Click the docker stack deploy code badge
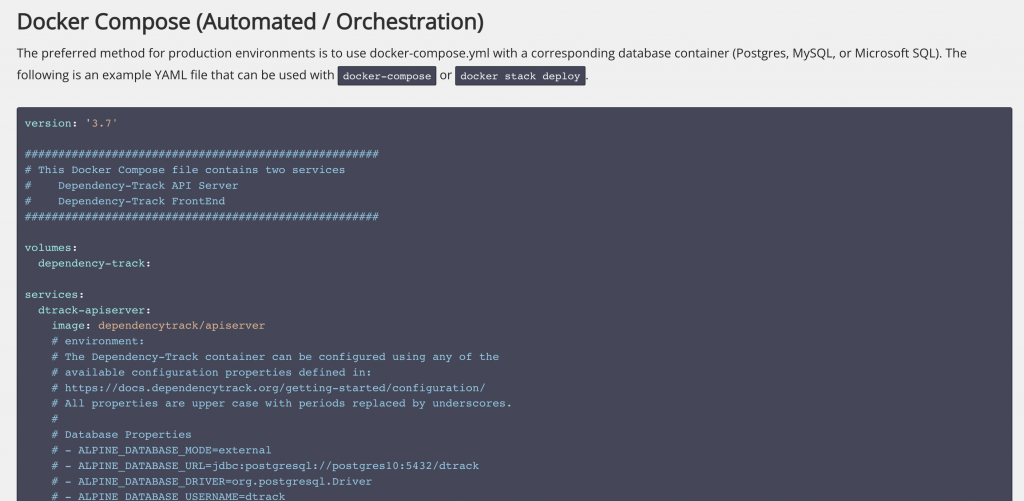This screenshot has width=1024, height=501. pyautogui.click(x=520, y=77)
